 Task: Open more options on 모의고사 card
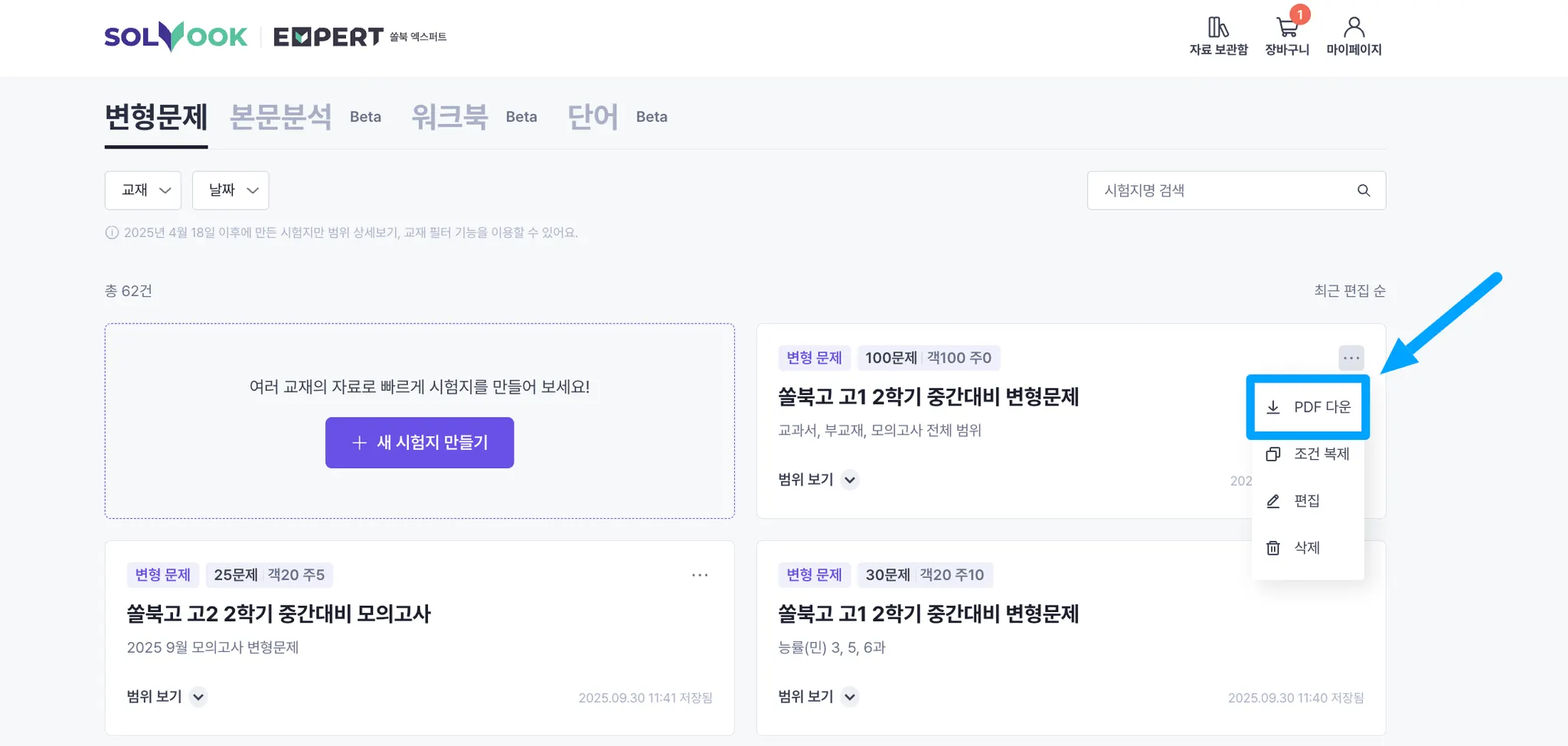(x=700, y=575)
